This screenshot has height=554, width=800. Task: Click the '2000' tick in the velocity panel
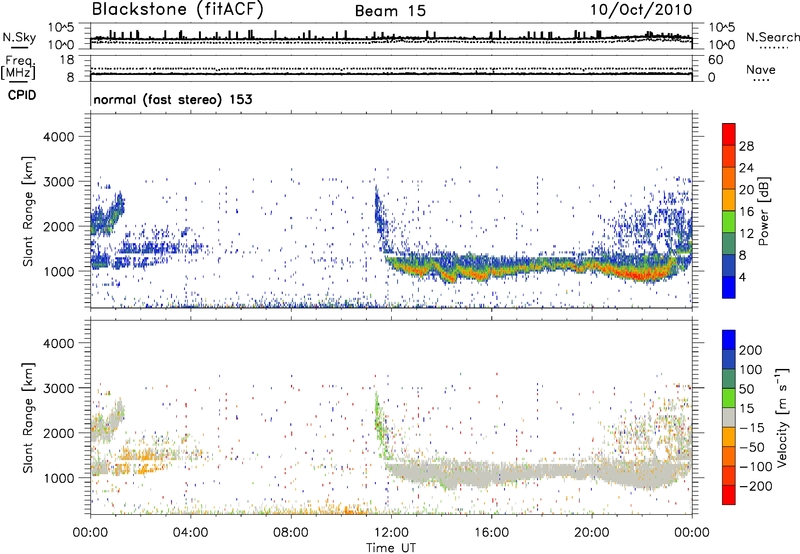(x=59, y=433)
